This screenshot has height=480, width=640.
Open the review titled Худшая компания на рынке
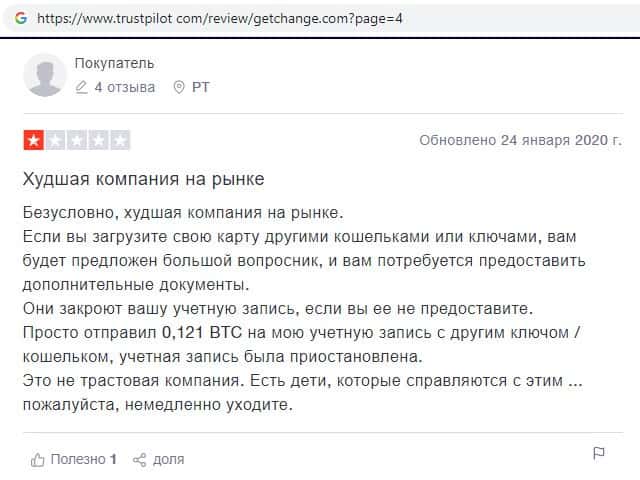point(143,179)
